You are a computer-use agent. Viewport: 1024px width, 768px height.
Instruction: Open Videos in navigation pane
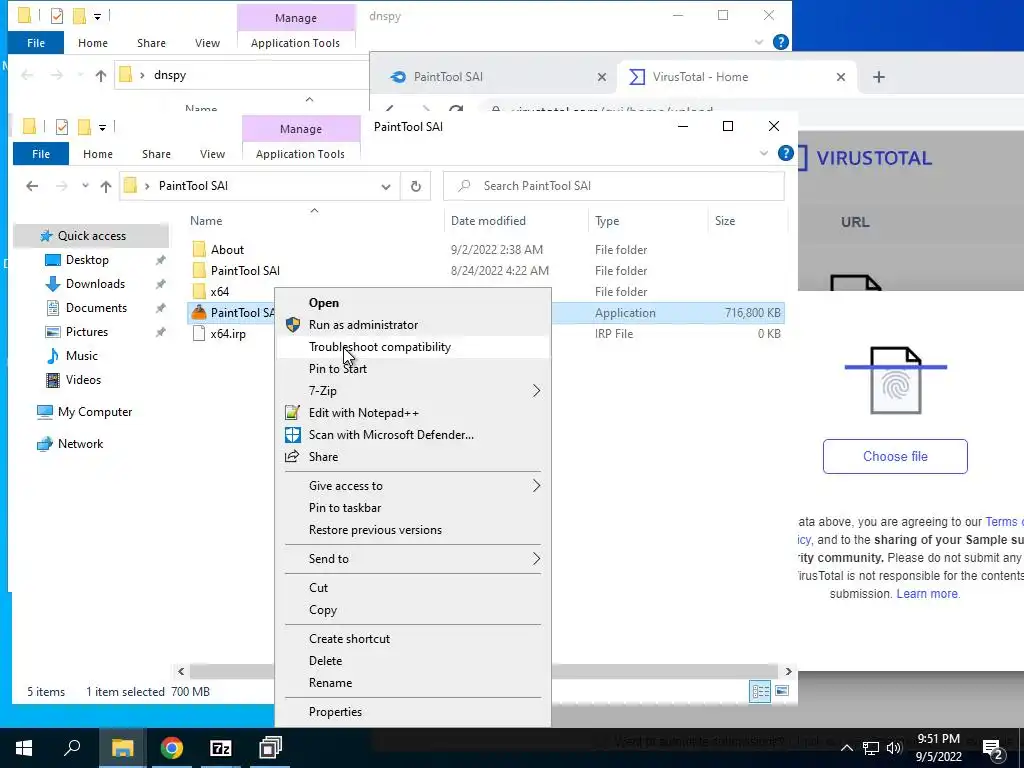pos(83,379)
